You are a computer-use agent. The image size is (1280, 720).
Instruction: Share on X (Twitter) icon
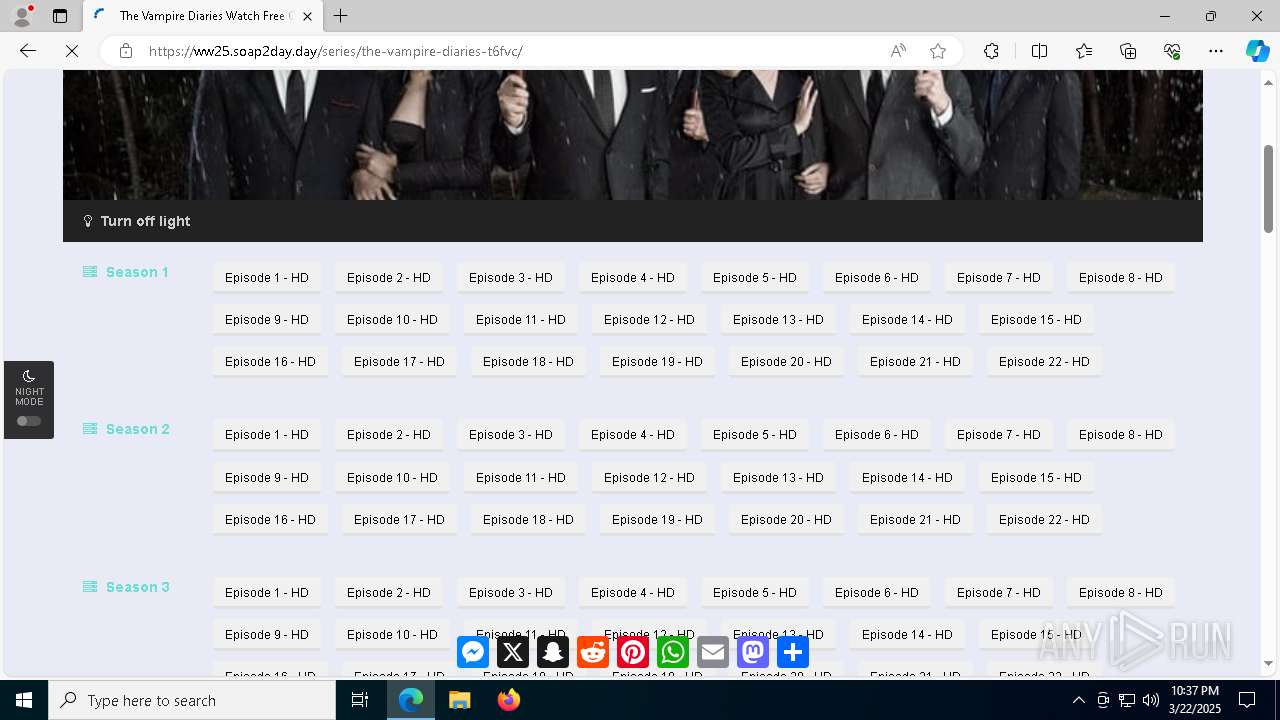tap(513, 653)
